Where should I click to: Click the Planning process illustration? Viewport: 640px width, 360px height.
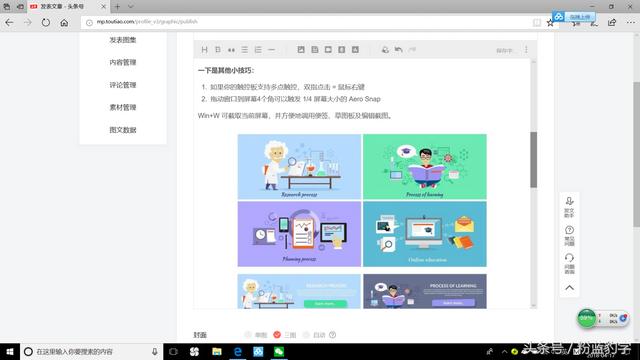(x=299, y=234)
